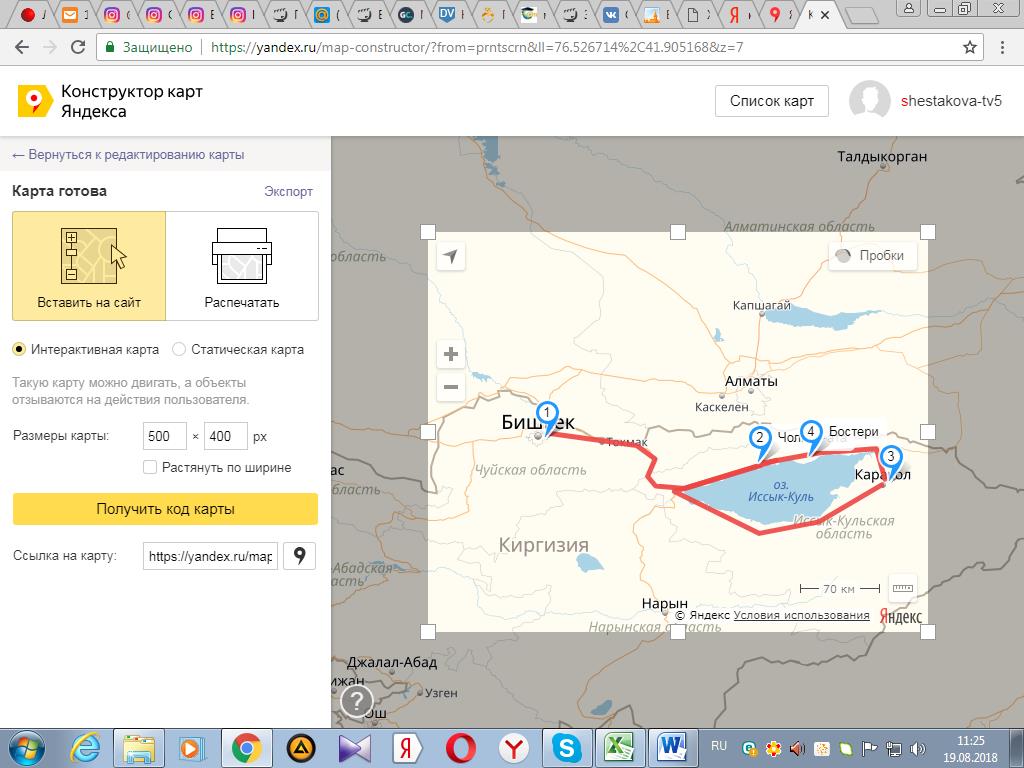
Task: Click the map width field showing 500
Action: pyautogui.click(x=165, y=436)
